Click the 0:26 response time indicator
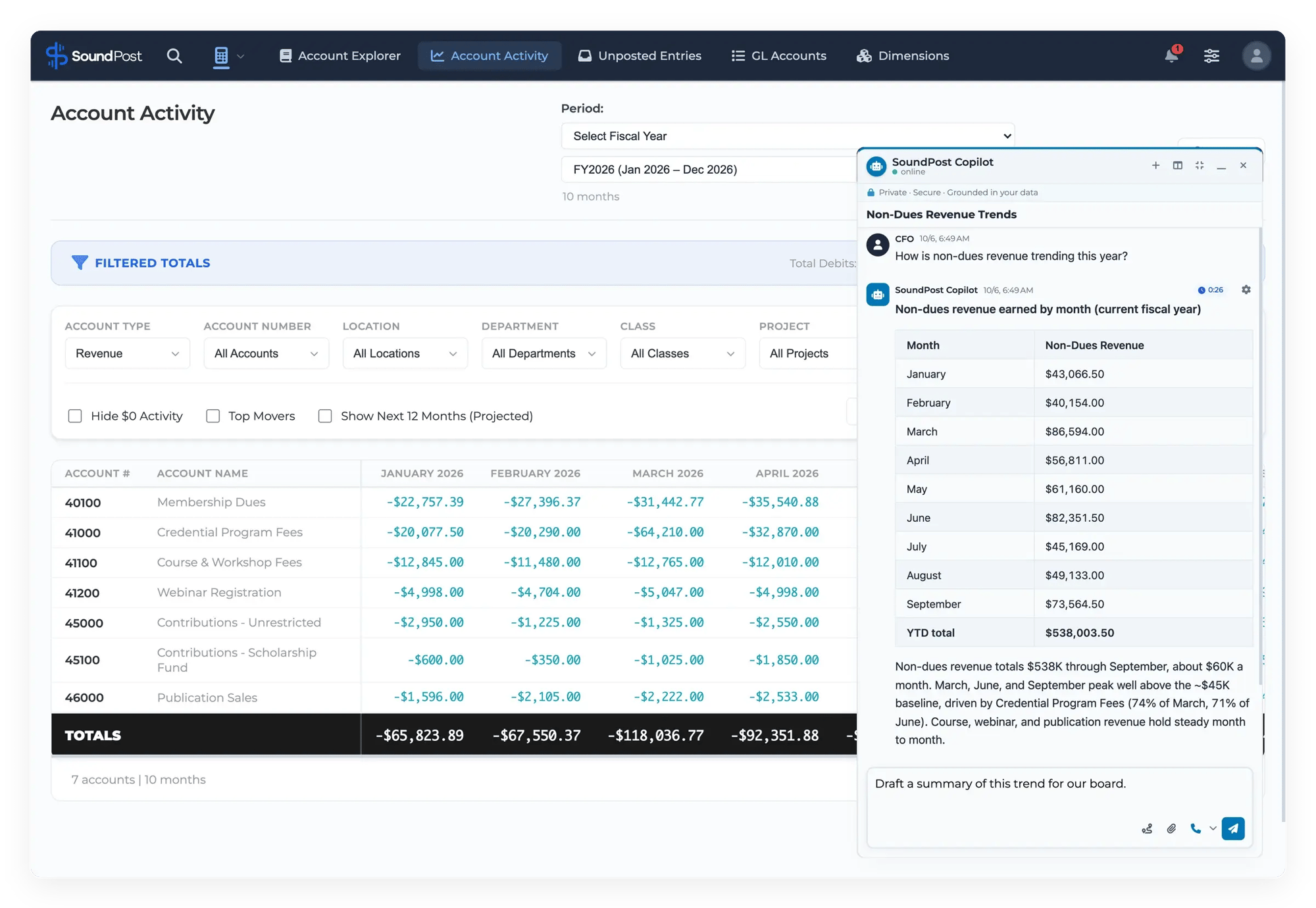1316x908 pixels. (1211, 290)
